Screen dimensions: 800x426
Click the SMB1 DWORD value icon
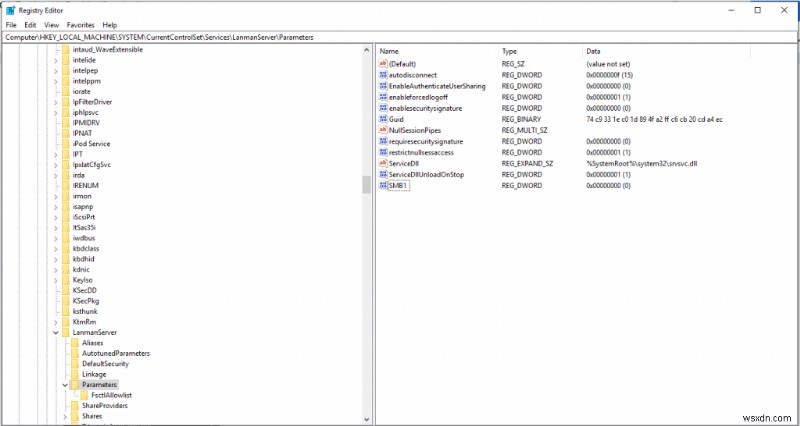click(x=383, y=186)
